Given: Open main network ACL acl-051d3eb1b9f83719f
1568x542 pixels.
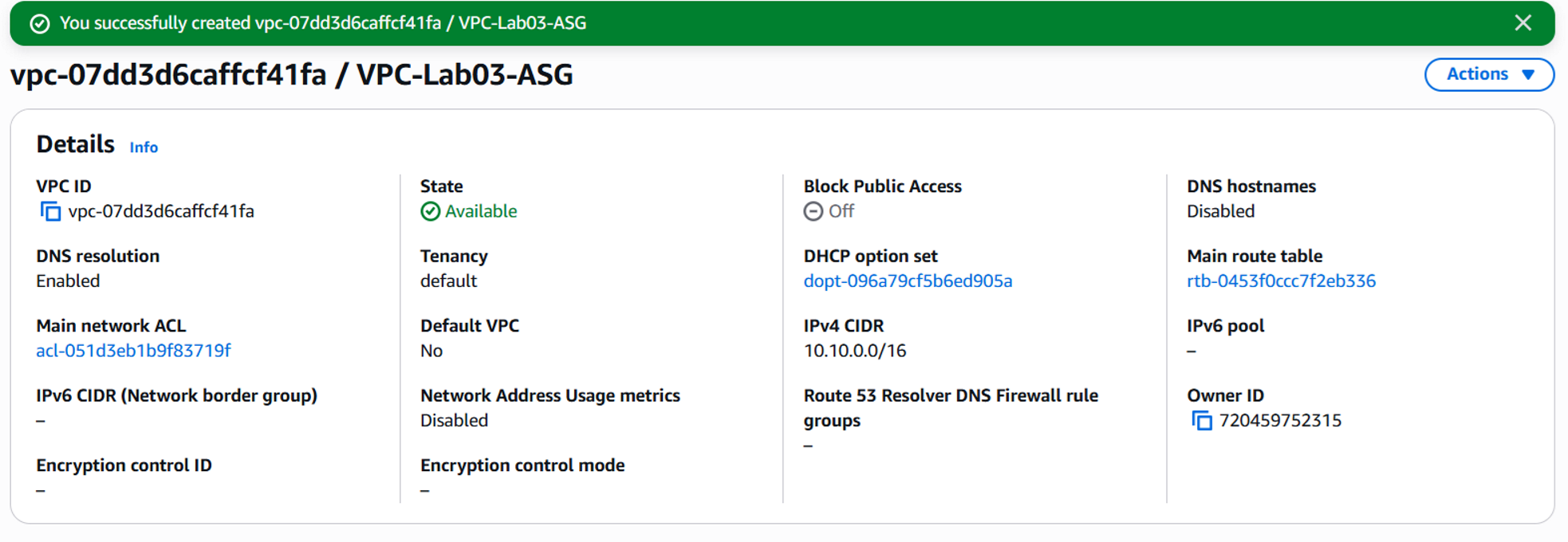Looking at the screenshot, I should pyautogui.click(x=133, y=351).
